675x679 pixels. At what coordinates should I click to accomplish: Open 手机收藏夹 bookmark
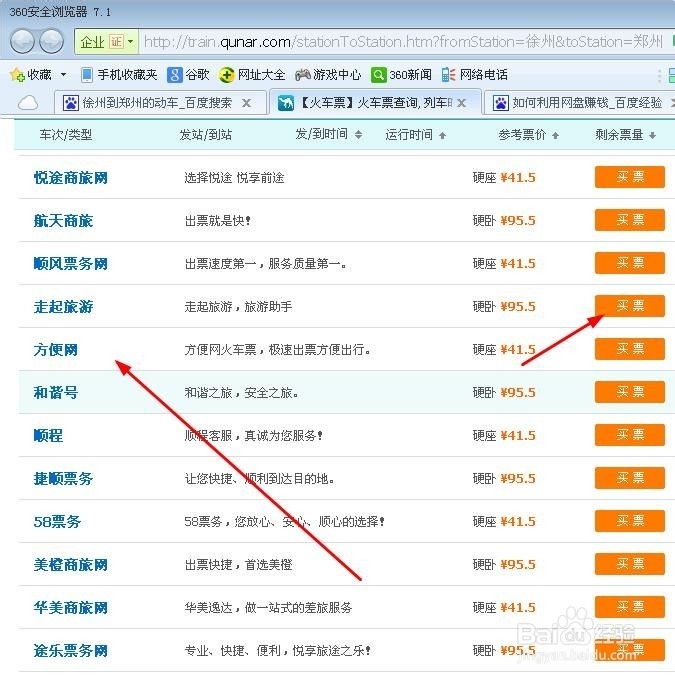119,75
